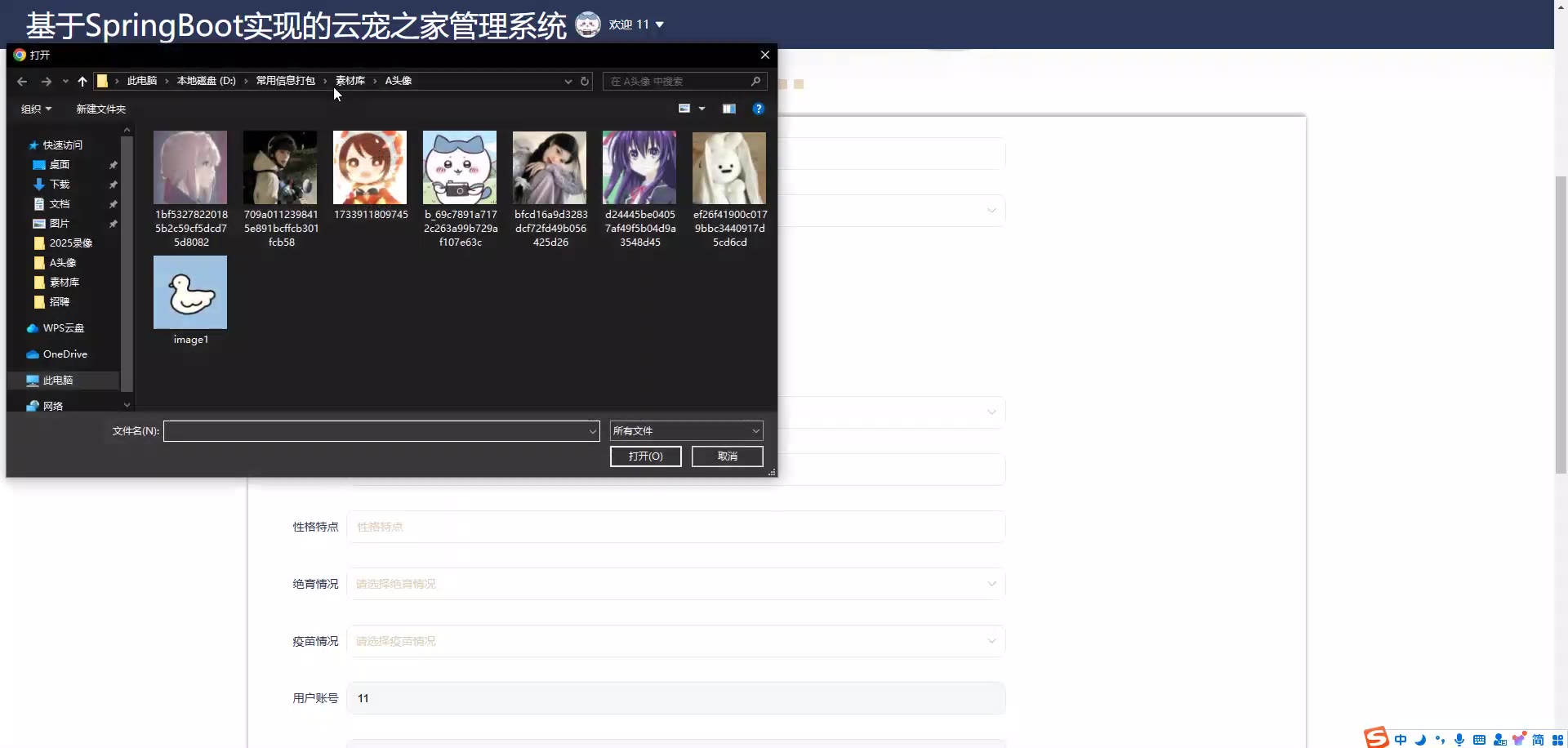Navigate to 本地磁盘 (D:) in address bar
The image size is (1568, 748).
click(207, 81)
